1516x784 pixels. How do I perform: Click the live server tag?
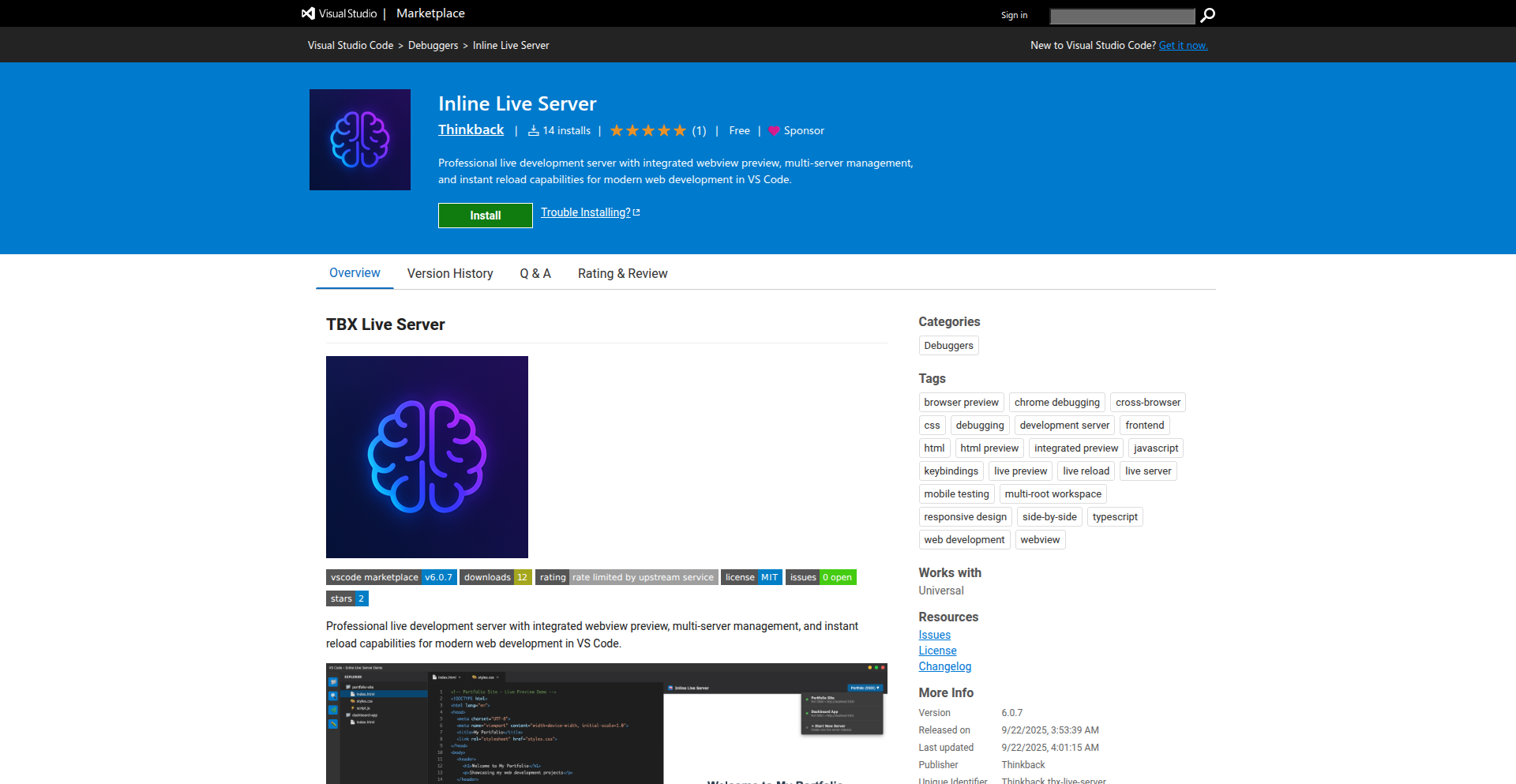point(1148,471)
